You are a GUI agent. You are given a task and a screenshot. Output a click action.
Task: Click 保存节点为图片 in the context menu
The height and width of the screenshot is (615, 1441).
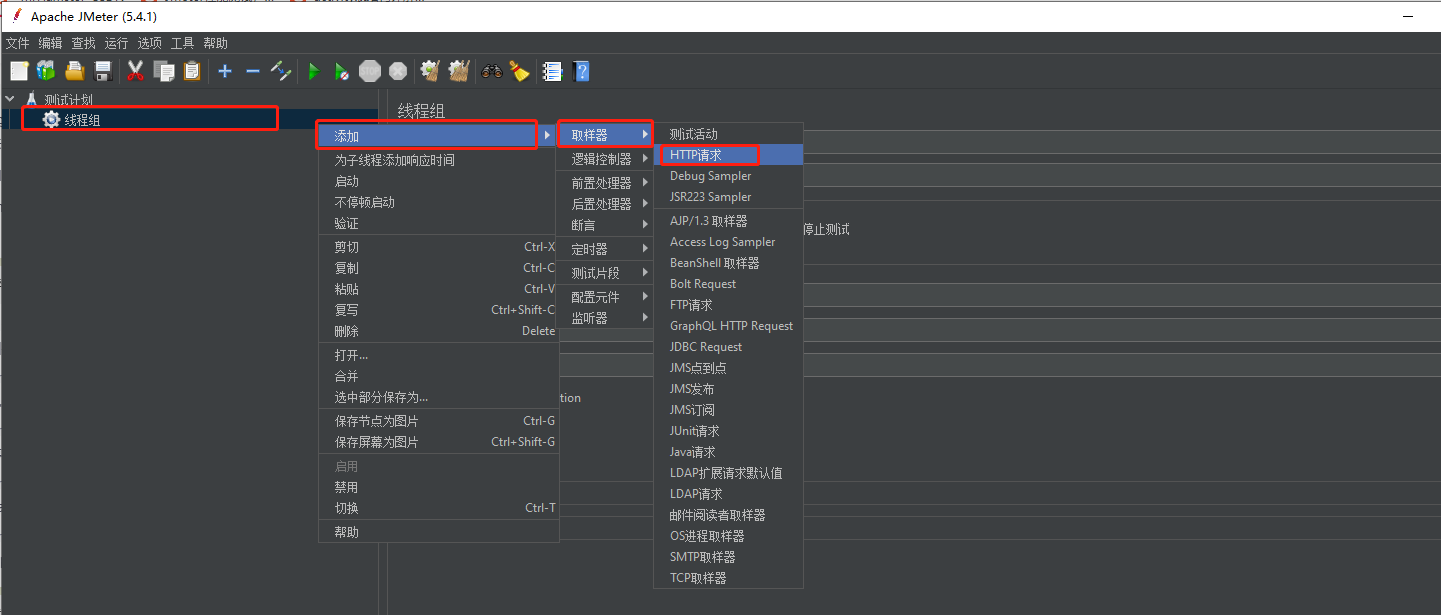(x=438, y=421)
